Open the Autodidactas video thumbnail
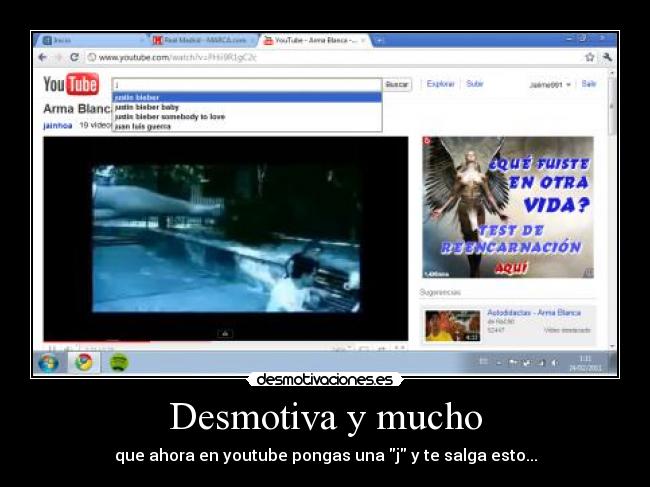Image resolution: width=650 pixels, height=487 pixels. pos(453,326)
